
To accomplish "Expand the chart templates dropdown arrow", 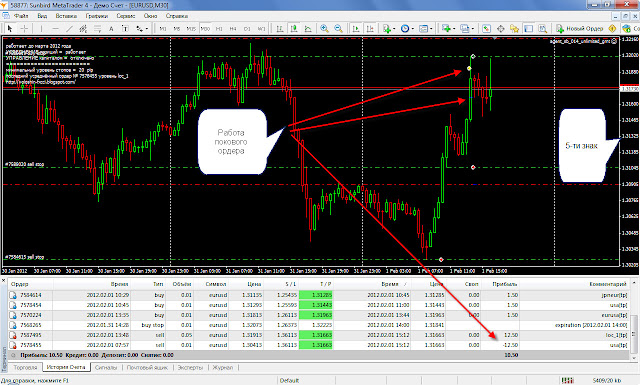I will coord(431,29).
